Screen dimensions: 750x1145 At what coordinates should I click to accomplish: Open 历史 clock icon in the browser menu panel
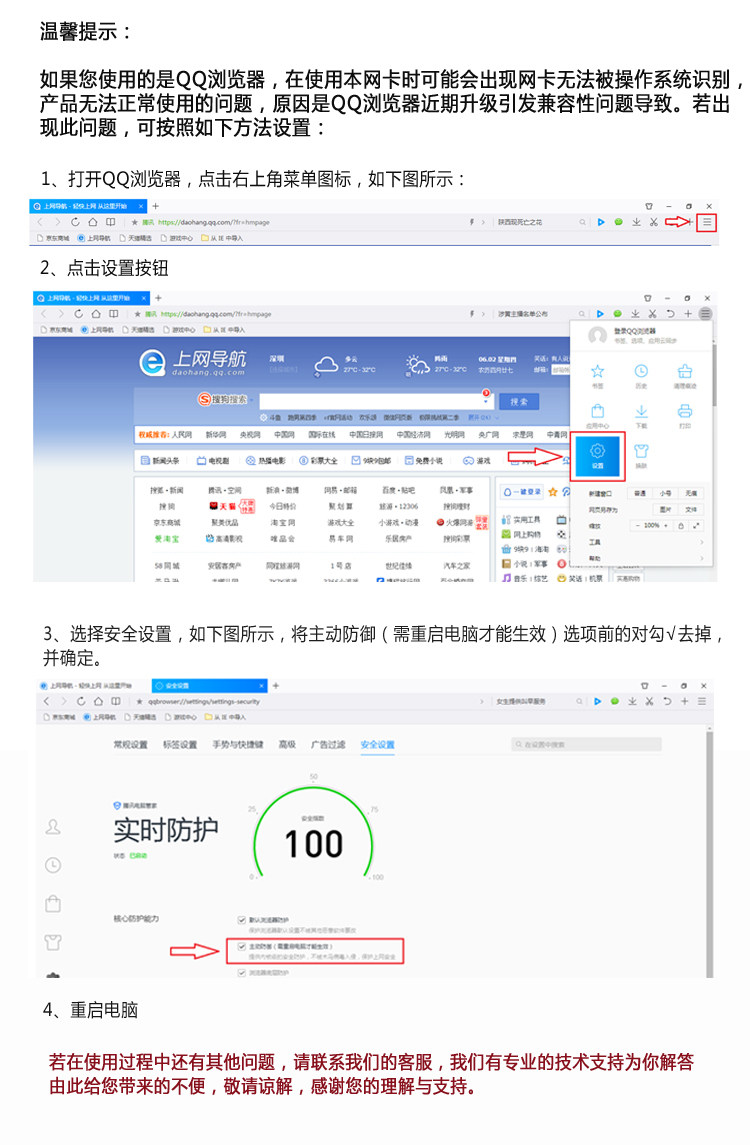pos(641,371)
